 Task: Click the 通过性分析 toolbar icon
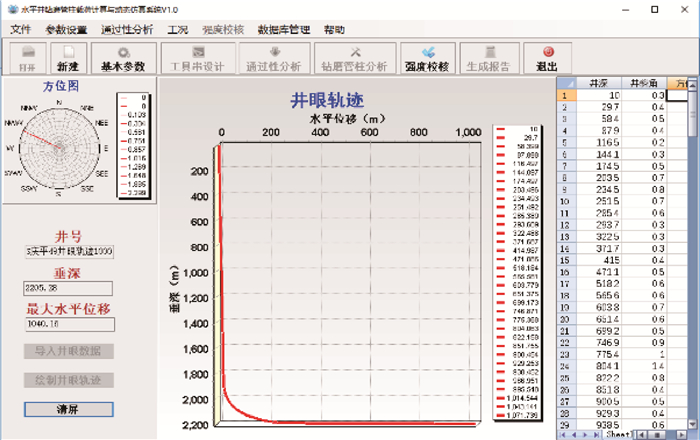click(271, 56)
